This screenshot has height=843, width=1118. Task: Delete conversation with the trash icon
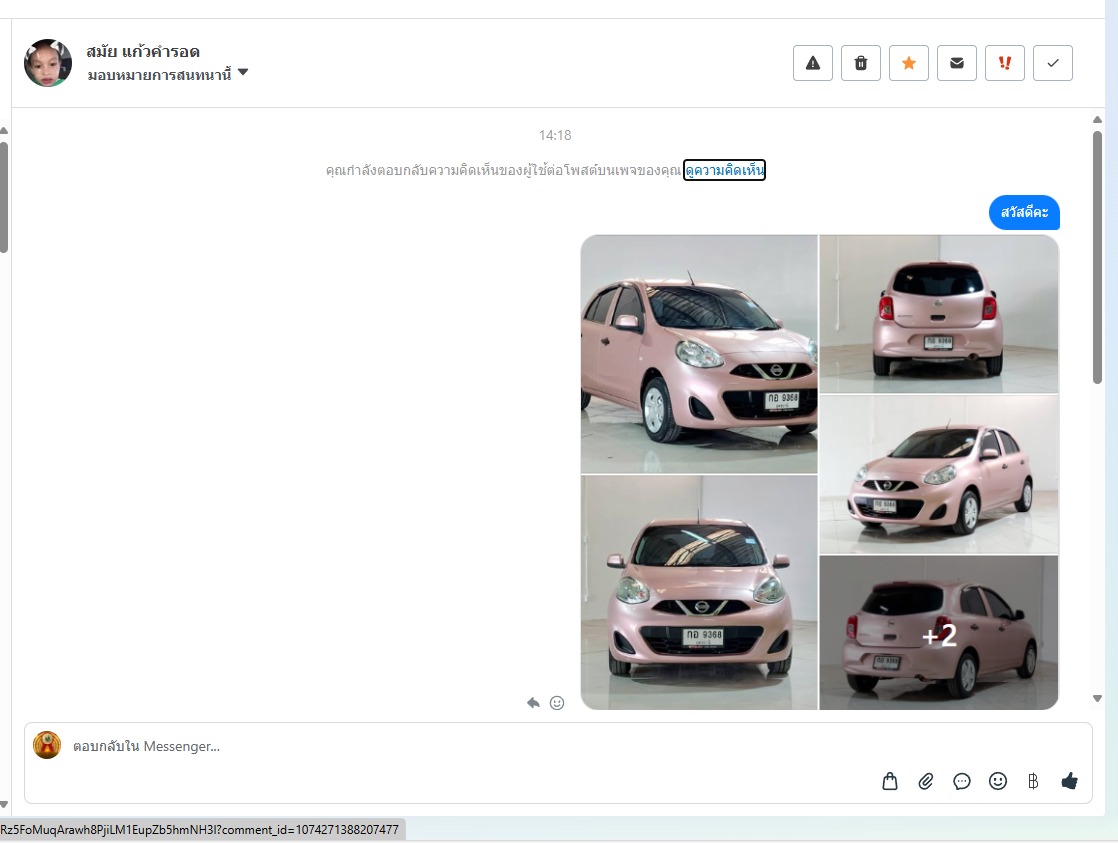860,63
